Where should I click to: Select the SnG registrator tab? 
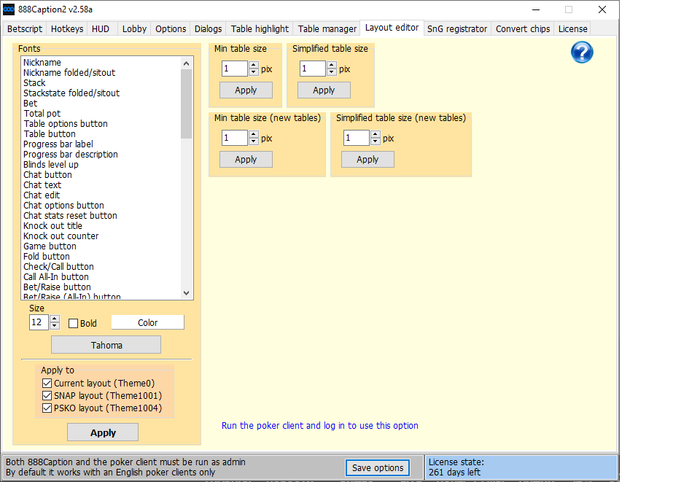[457, 29]
